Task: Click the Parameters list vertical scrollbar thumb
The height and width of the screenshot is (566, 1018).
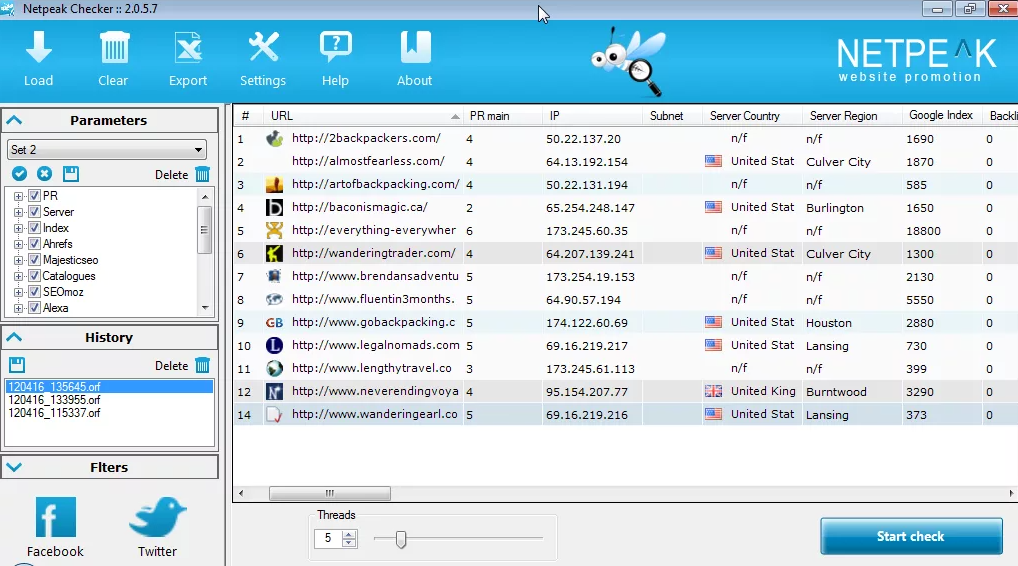Action: pos(205,230)
